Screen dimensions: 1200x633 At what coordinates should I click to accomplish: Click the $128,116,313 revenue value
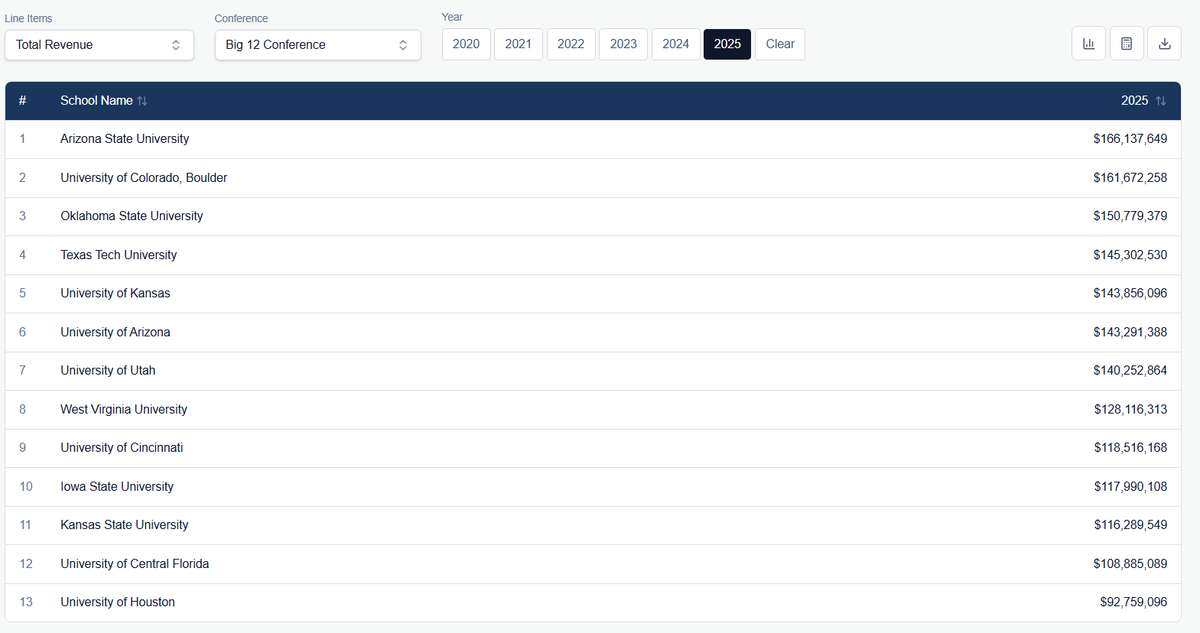point(1130,409)
